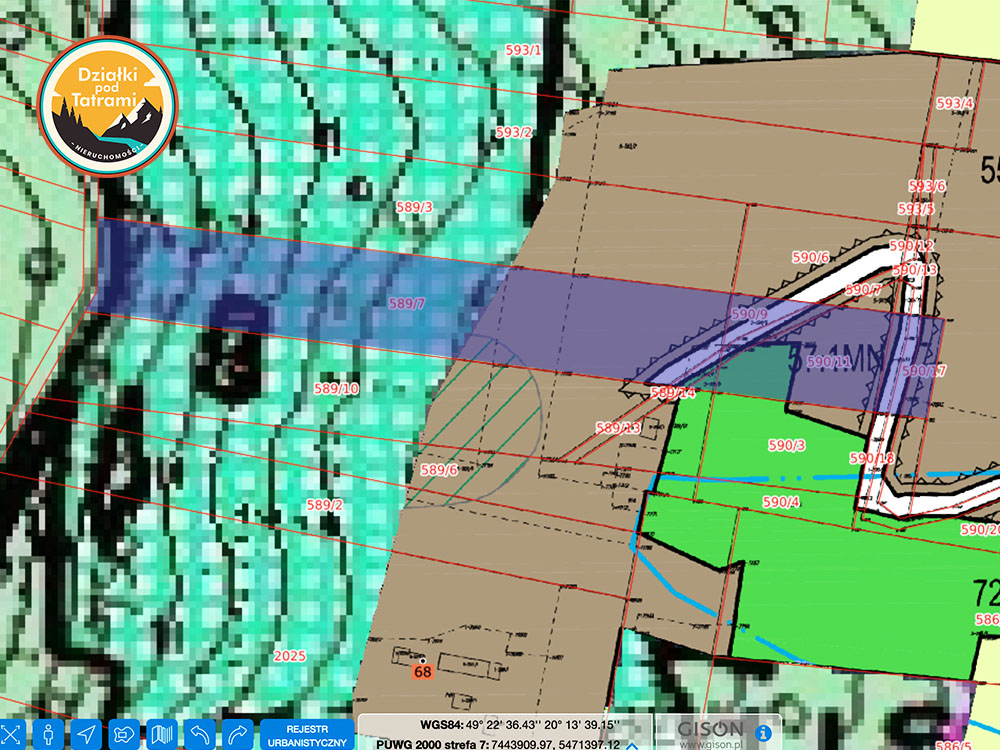Screen dimensions: 1000x750
Task: Click the redo forward arrow icon
Action: [238, 734]
